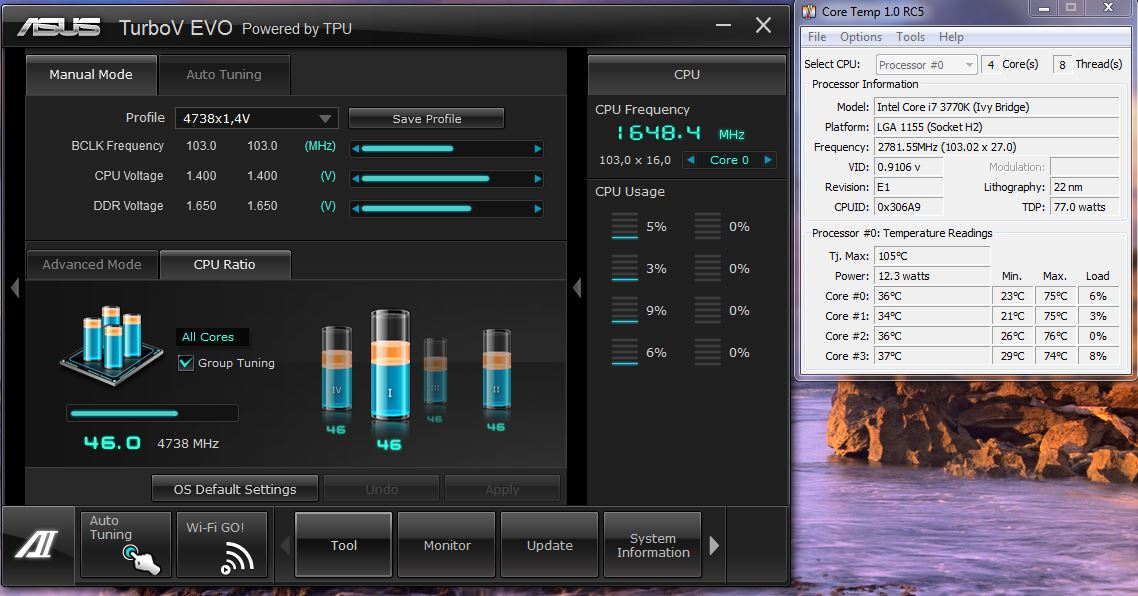Open the Update button
Image resolution: width=1138 pixels, height=596 pixels.
(549, 544)
